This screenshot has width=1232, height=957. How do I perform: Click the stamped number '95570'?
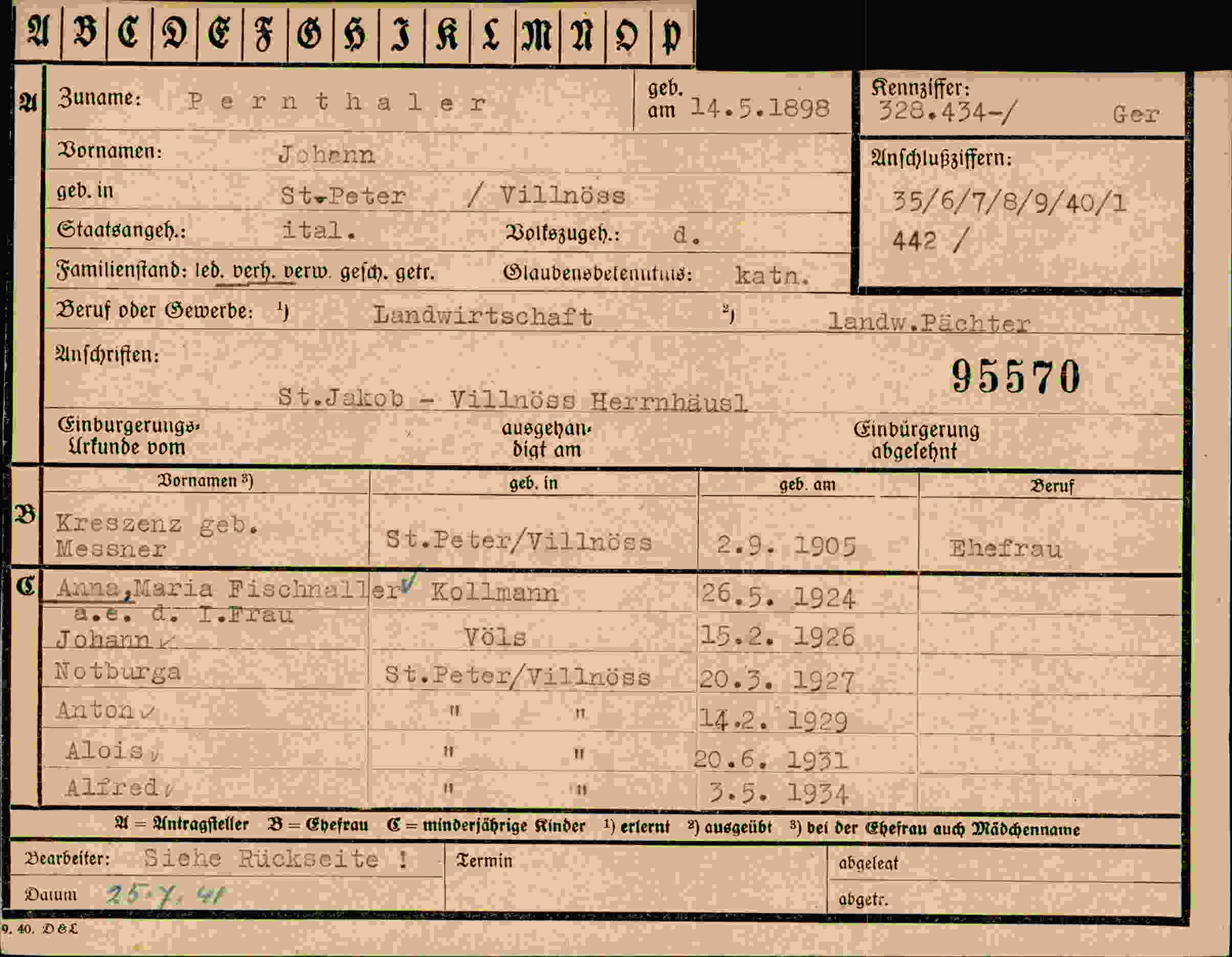point(1016,376)
